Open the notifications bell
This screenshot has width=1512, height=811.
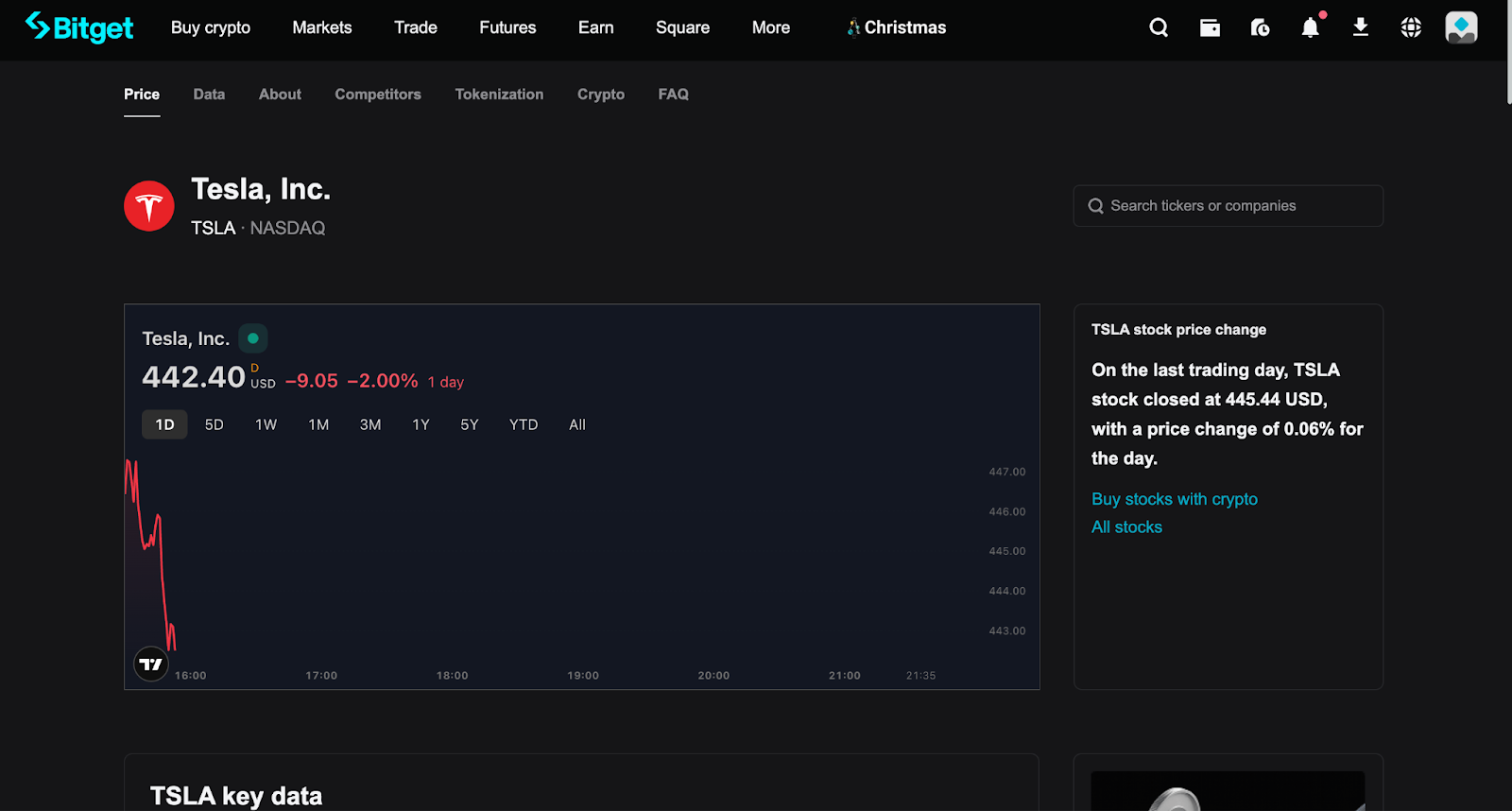coord(1310,27)
